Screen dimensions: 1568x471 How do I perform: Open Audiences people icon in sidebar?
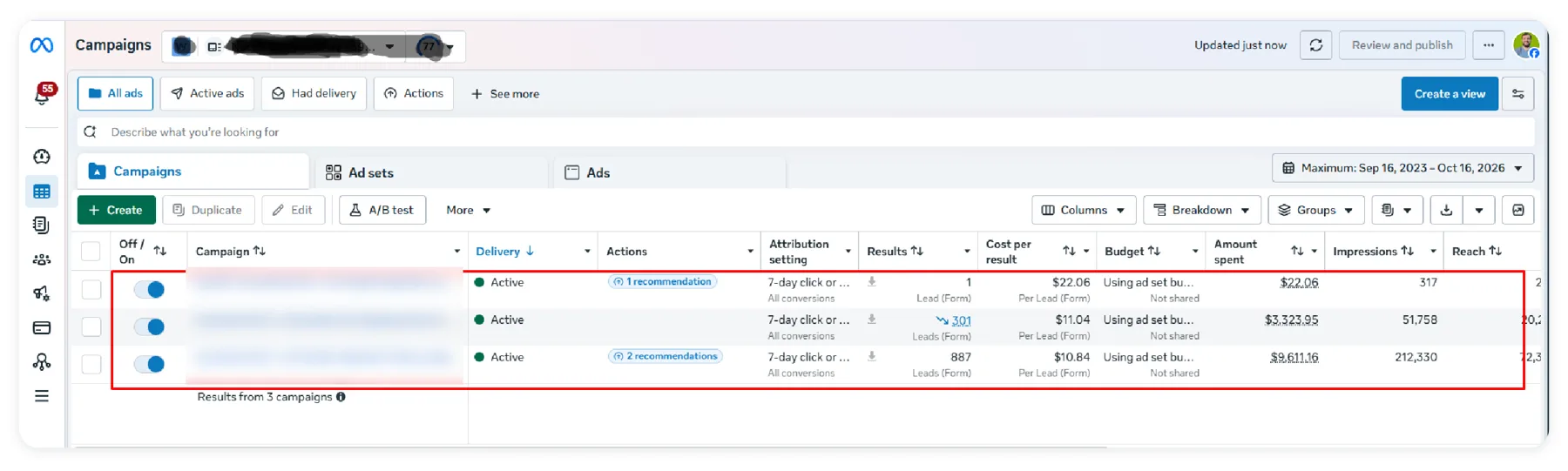point(41,259)
